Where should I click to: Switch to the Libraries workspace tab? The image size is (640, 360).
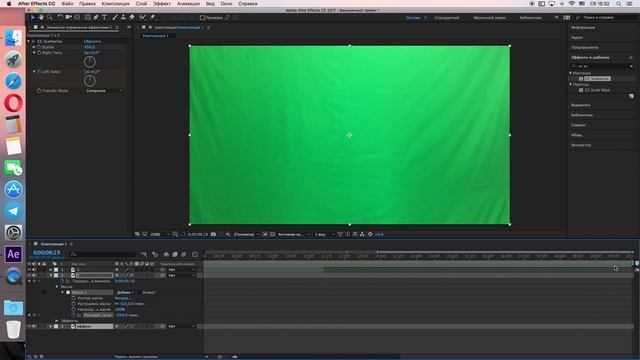click(531, 18)
